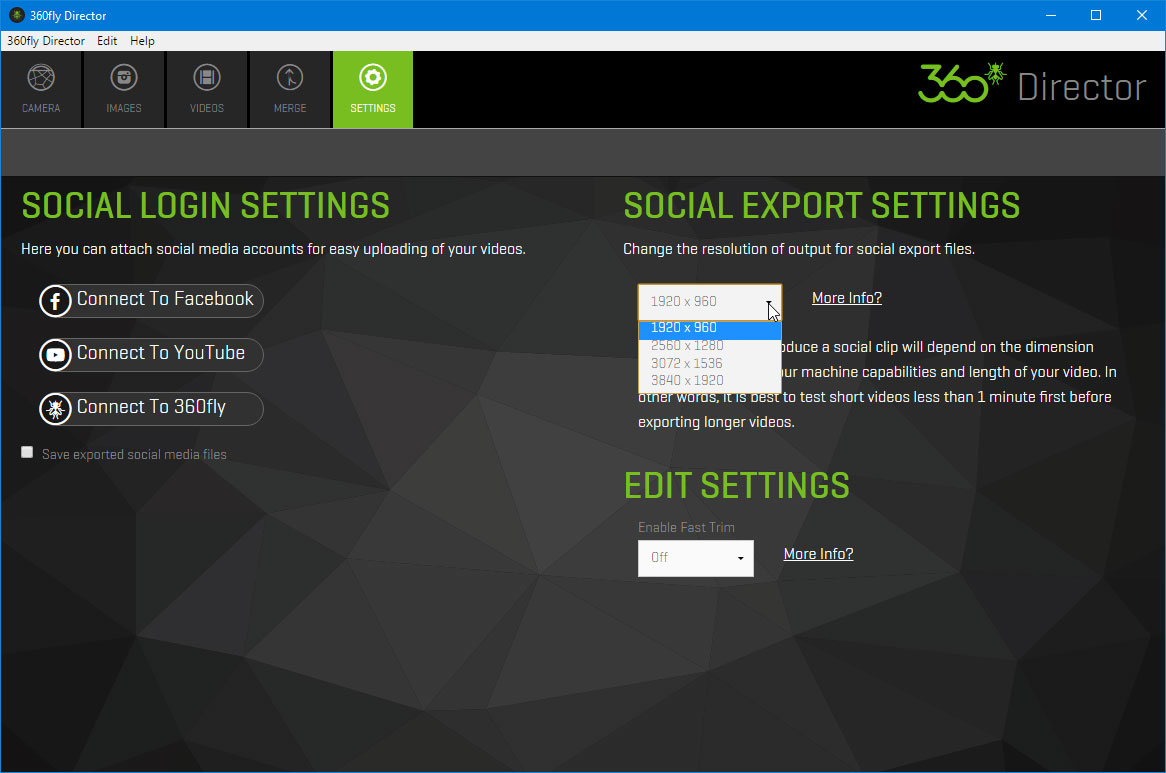The height and width of the screenshot is (773, 1166).
Task: Open the Edit menu
Action: [x=107, y=41]
